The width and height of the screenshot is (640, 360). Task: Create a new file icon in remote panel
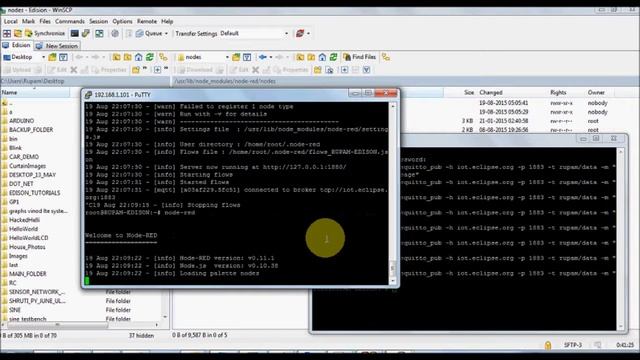point(329,70)
